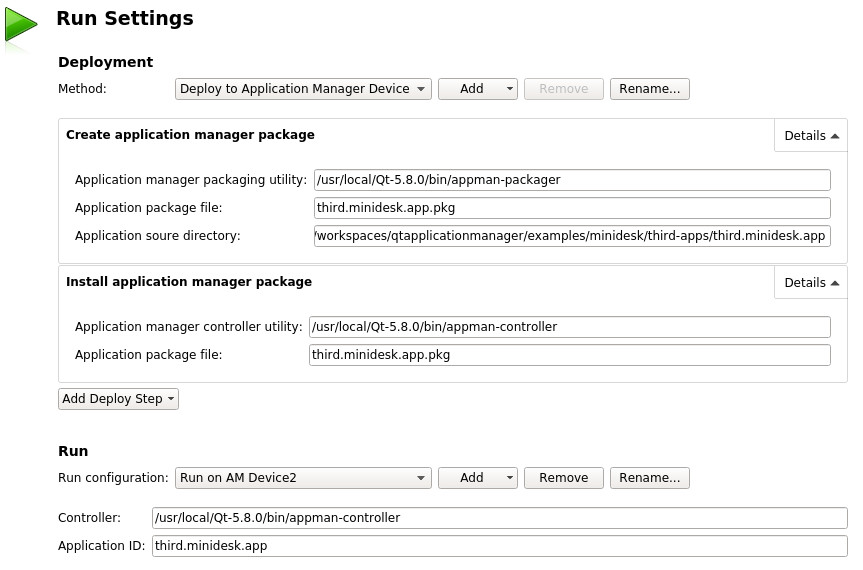
Task: Click the greyed Remove button in Deployment
Action: click(564, 89)
